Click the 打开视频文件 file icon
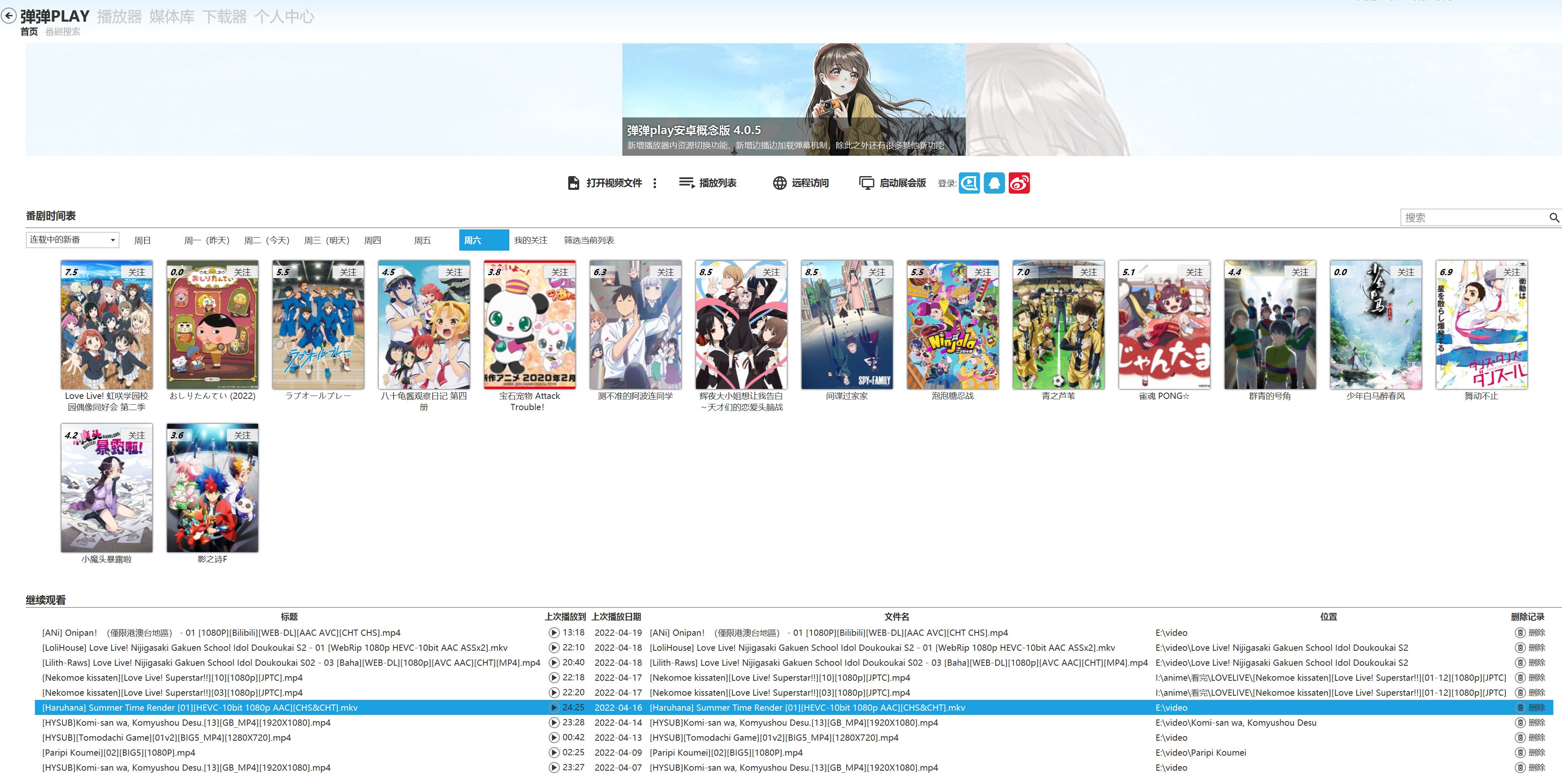 click(573, 182)
